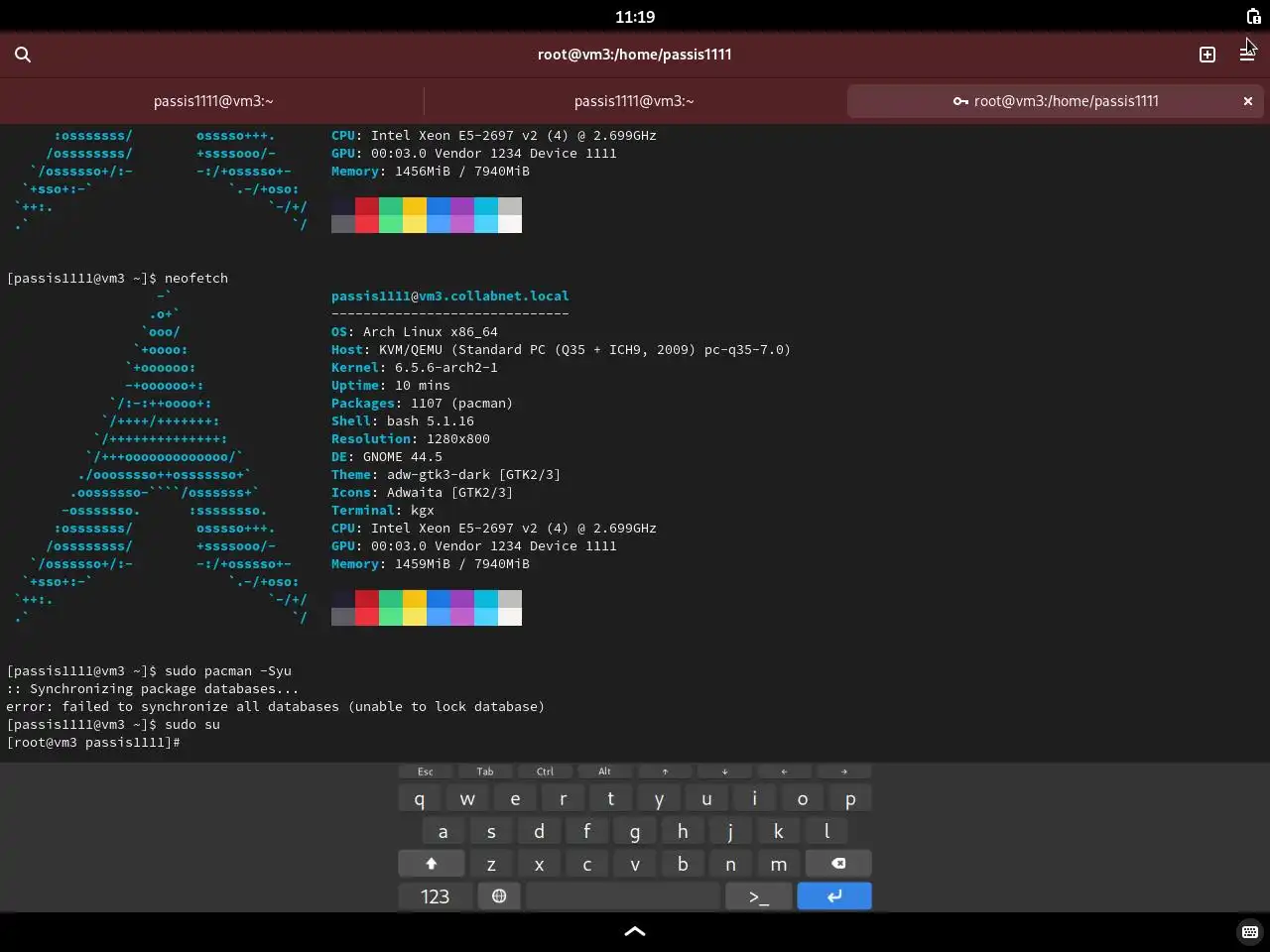Tap the z key
The height and width of the screenshot is (952, 1270).
tap(491, 864)
